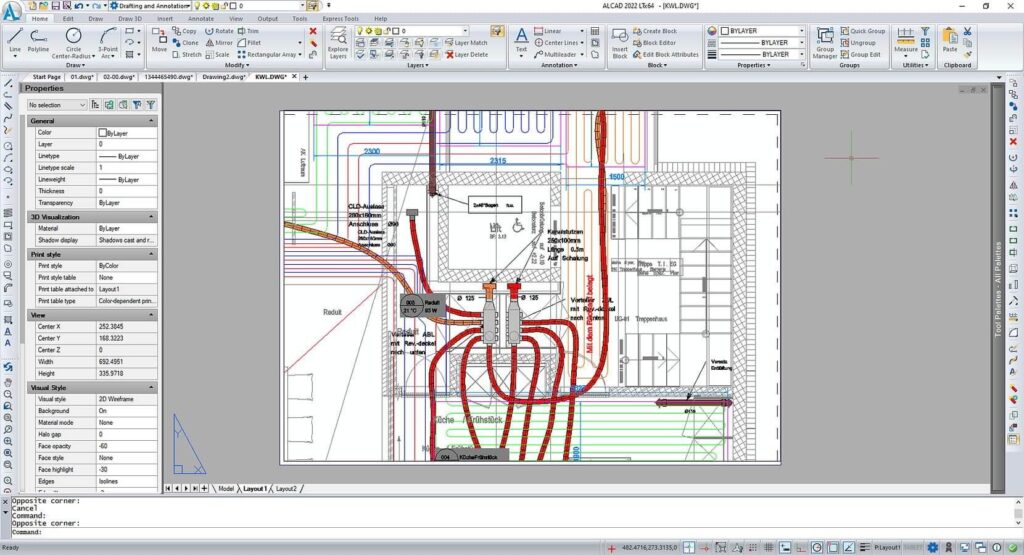This screenshot has width=1024, height=555.
Task: Click Layer Match
Action: [x=466, y=42]
